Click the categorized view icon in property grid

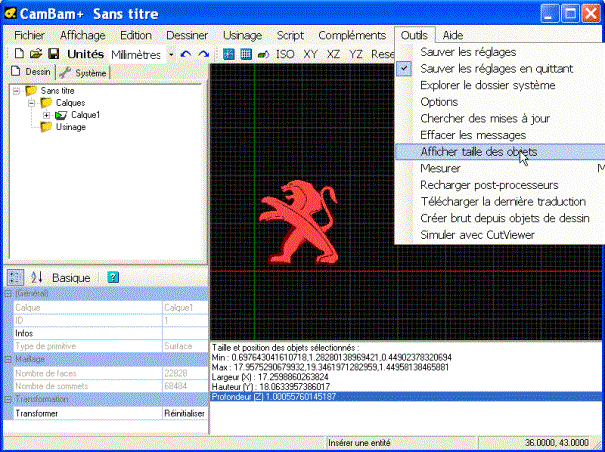[15, 278]
